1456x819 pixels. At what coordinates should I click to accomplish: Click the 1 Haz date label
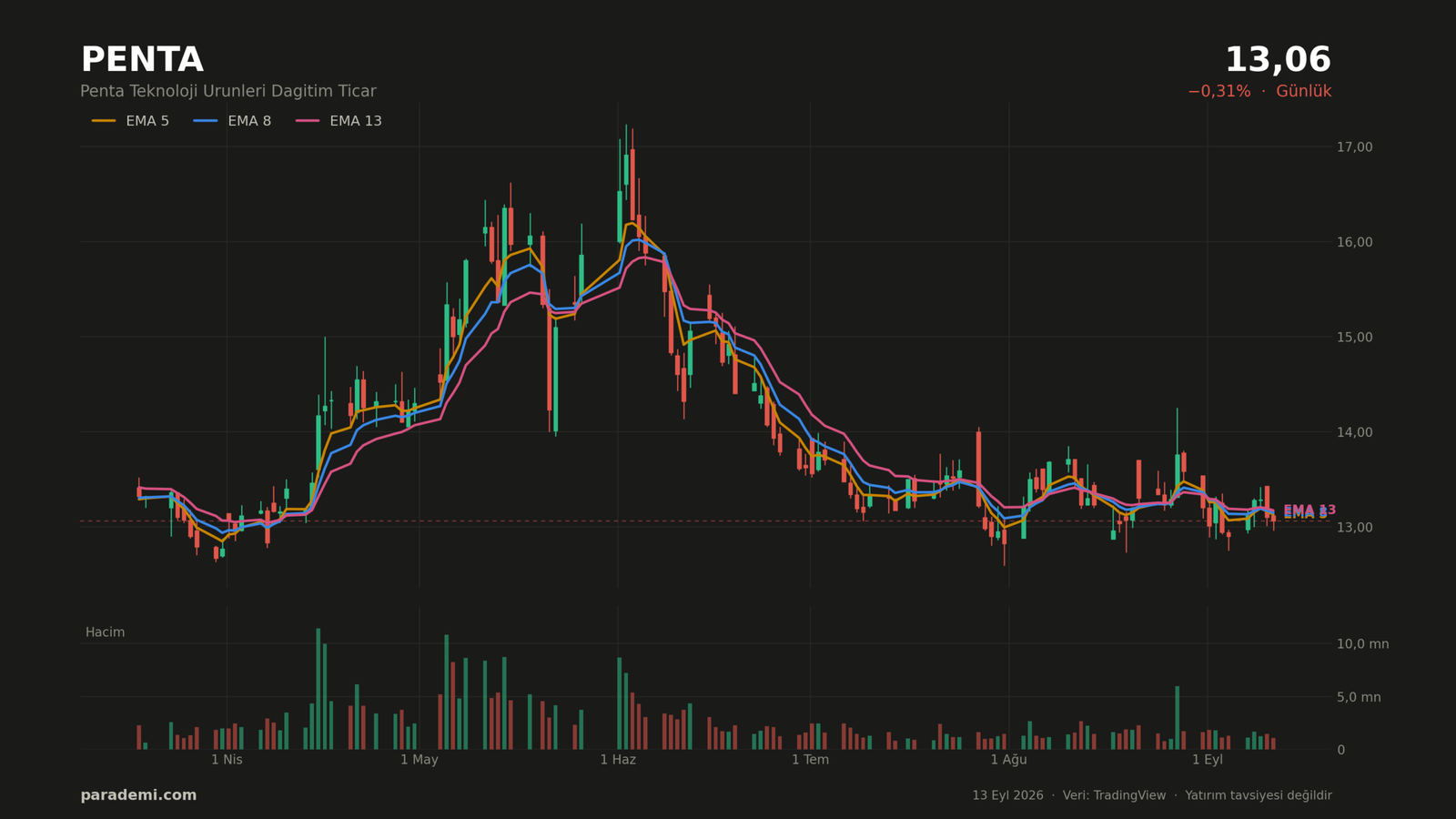click(x=618, y=760)
